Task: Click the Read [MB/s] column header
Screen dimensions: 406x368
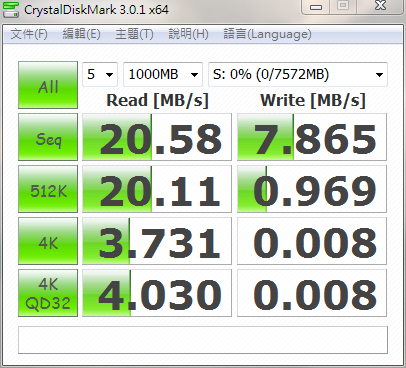Action: click(157, 100)
